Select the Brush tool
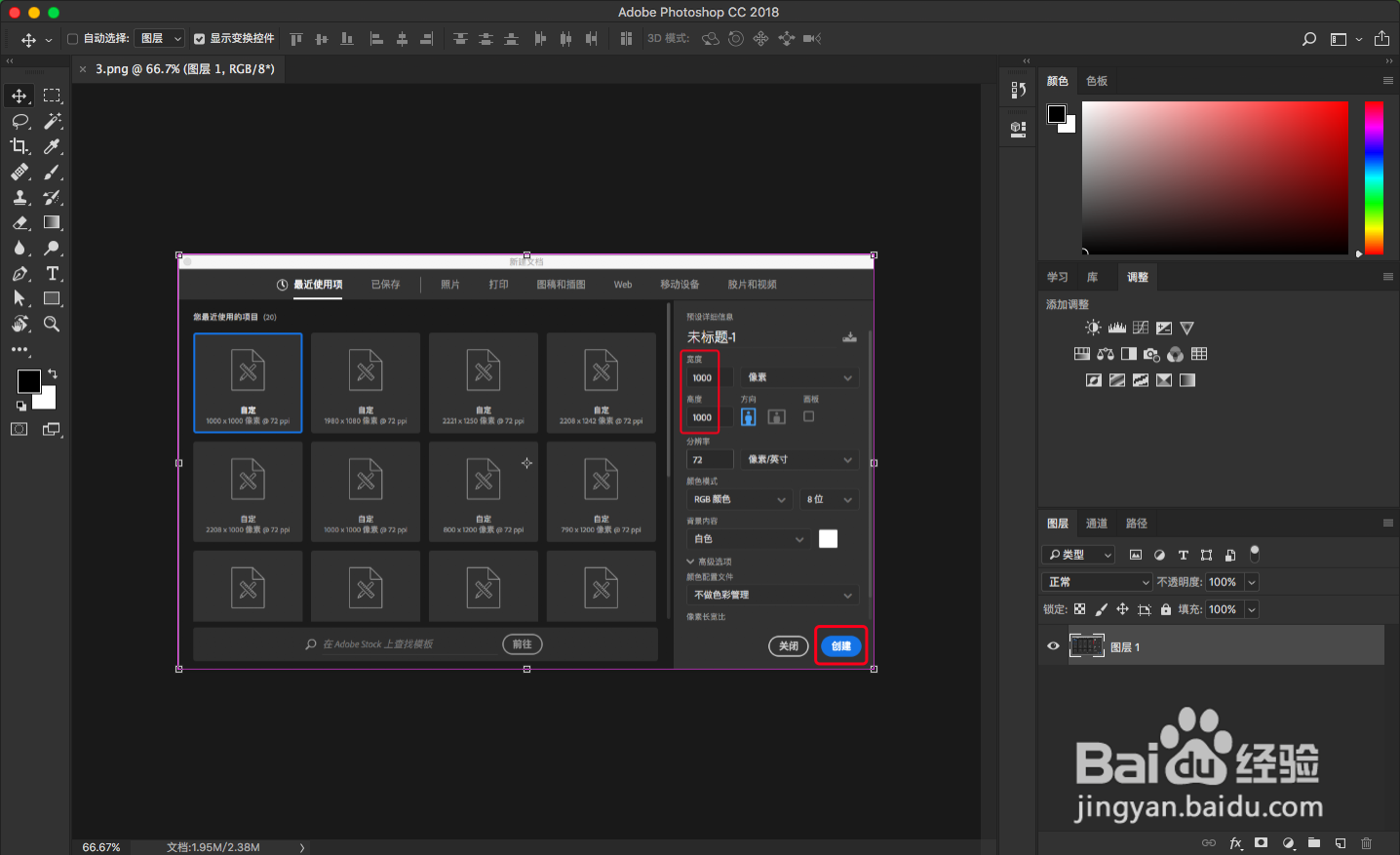This screenshot has height=855, width=1400. [53, 172]
